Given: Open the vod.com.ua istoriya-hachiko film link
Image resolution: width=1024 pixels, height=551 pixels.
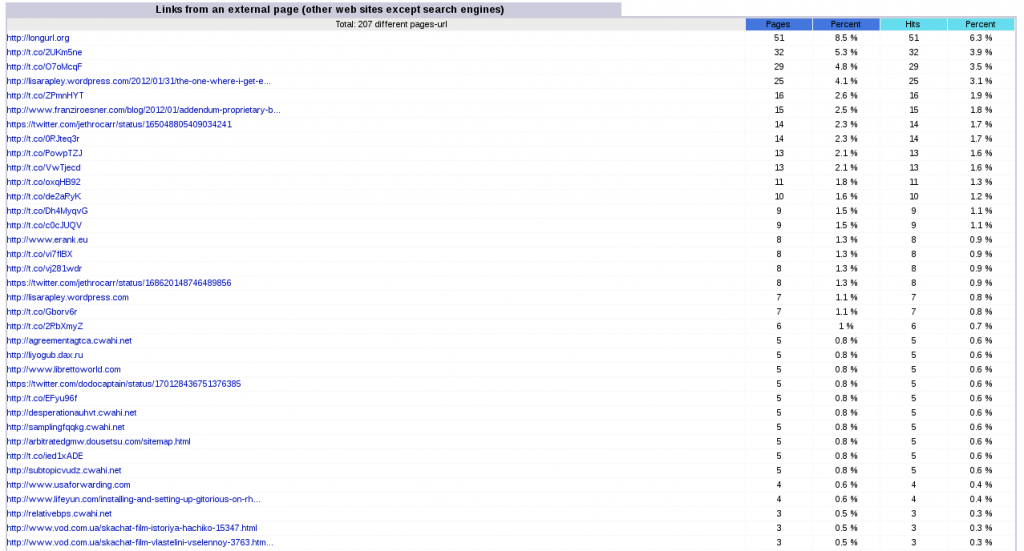Looking at the screenshot, I should pos(132,527).
